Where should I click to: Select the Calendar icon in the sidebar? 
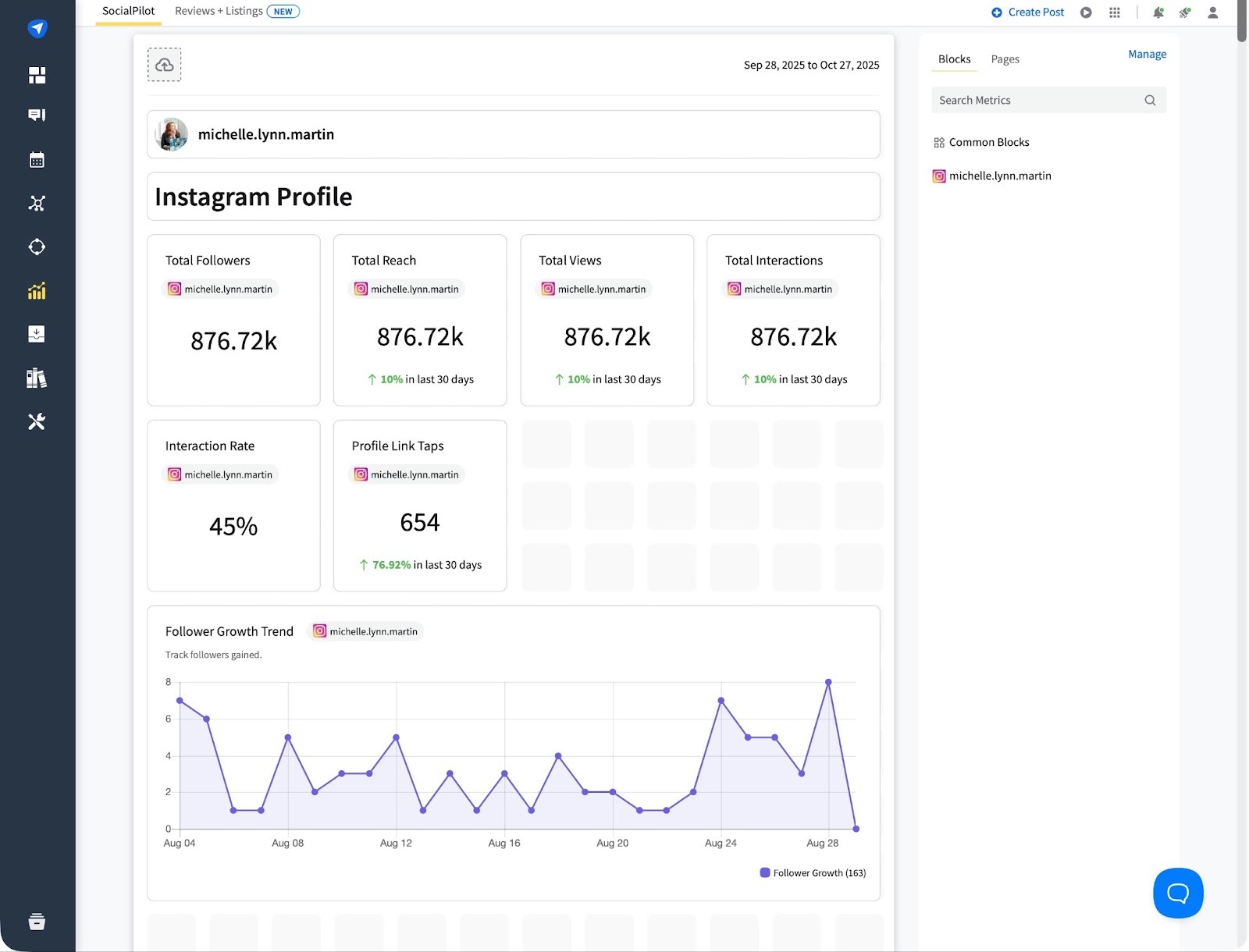pos(37,159)
